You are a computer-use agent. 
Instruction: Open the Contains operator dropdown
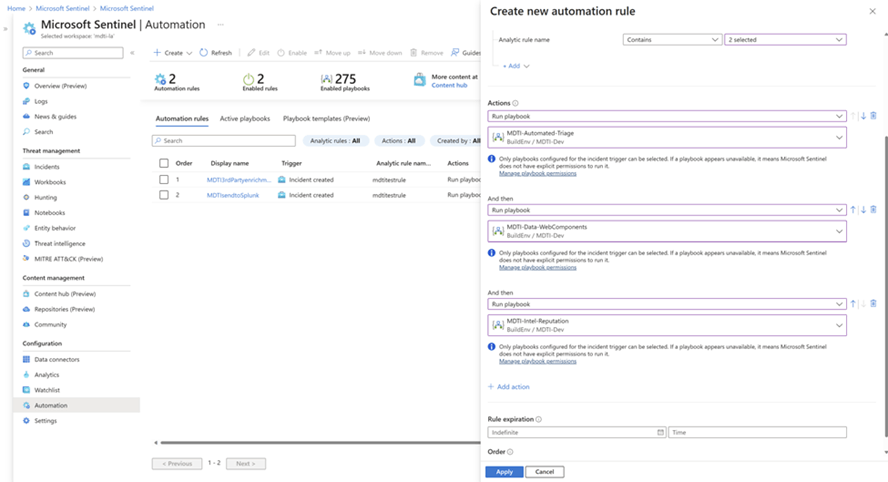tap(672, 40)
